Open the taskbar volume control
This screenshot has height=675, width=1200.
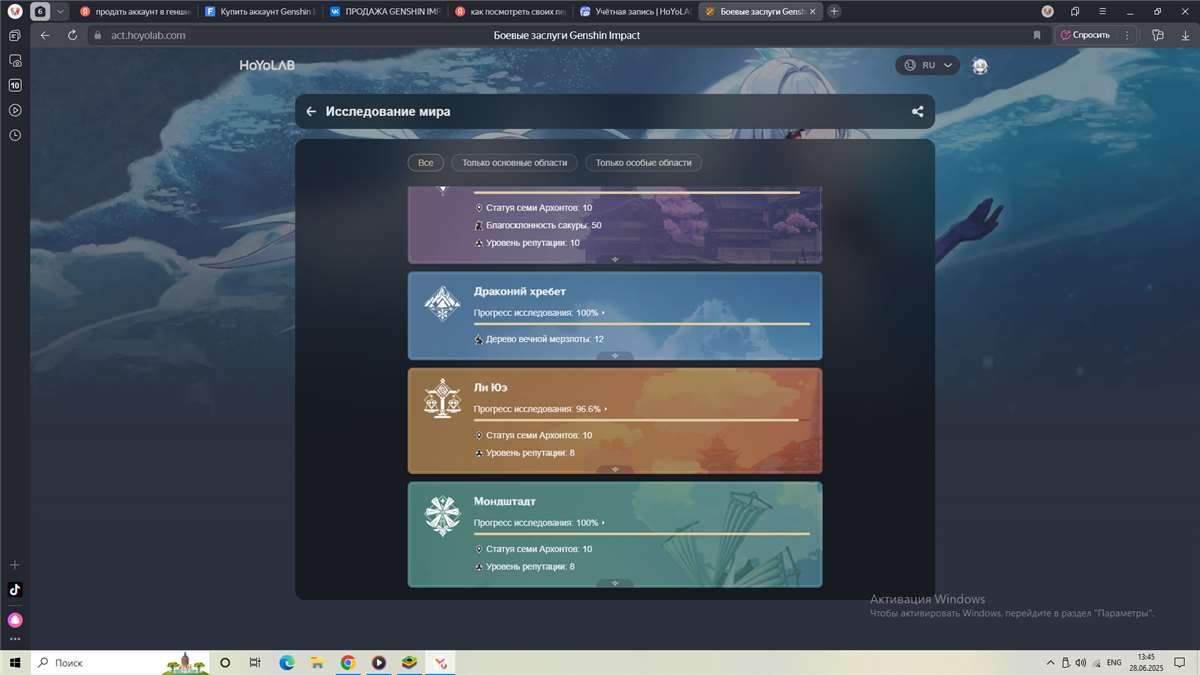pos(1081,663)
